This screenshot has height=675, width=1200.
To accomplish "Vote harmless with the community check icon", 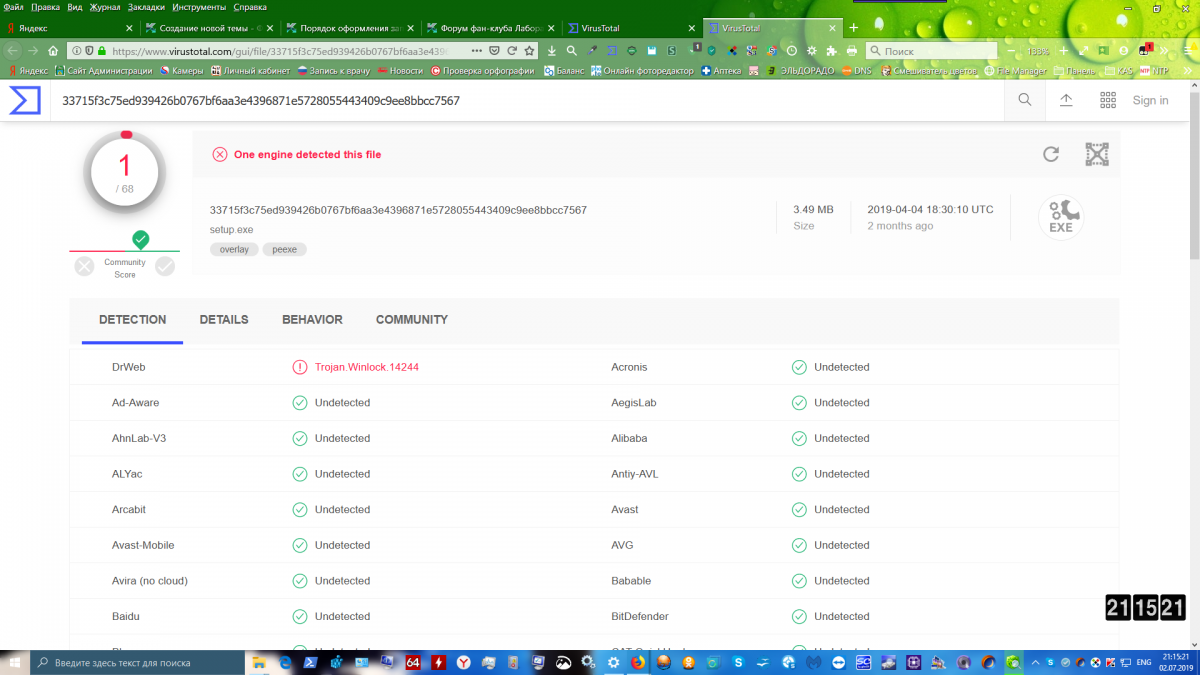I will pos(165,266).
